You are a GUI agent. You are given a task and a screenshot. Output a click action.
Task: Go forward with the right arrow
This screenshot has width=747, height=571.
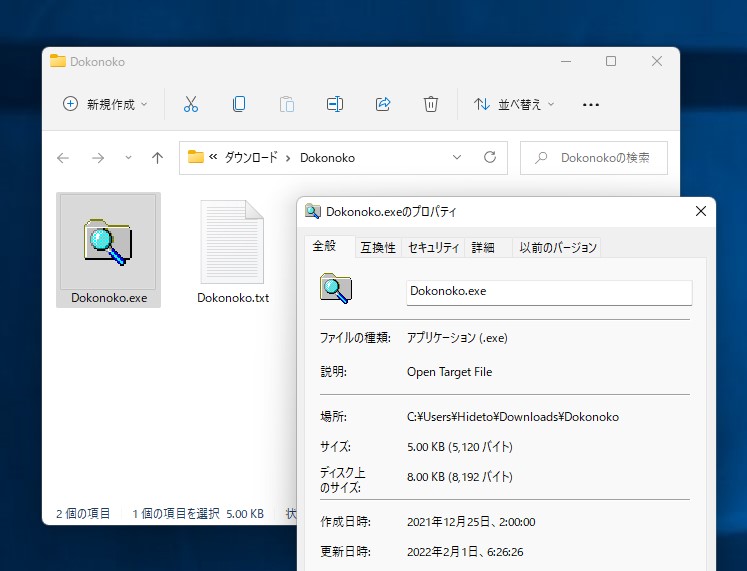click(x=98, y=158)
